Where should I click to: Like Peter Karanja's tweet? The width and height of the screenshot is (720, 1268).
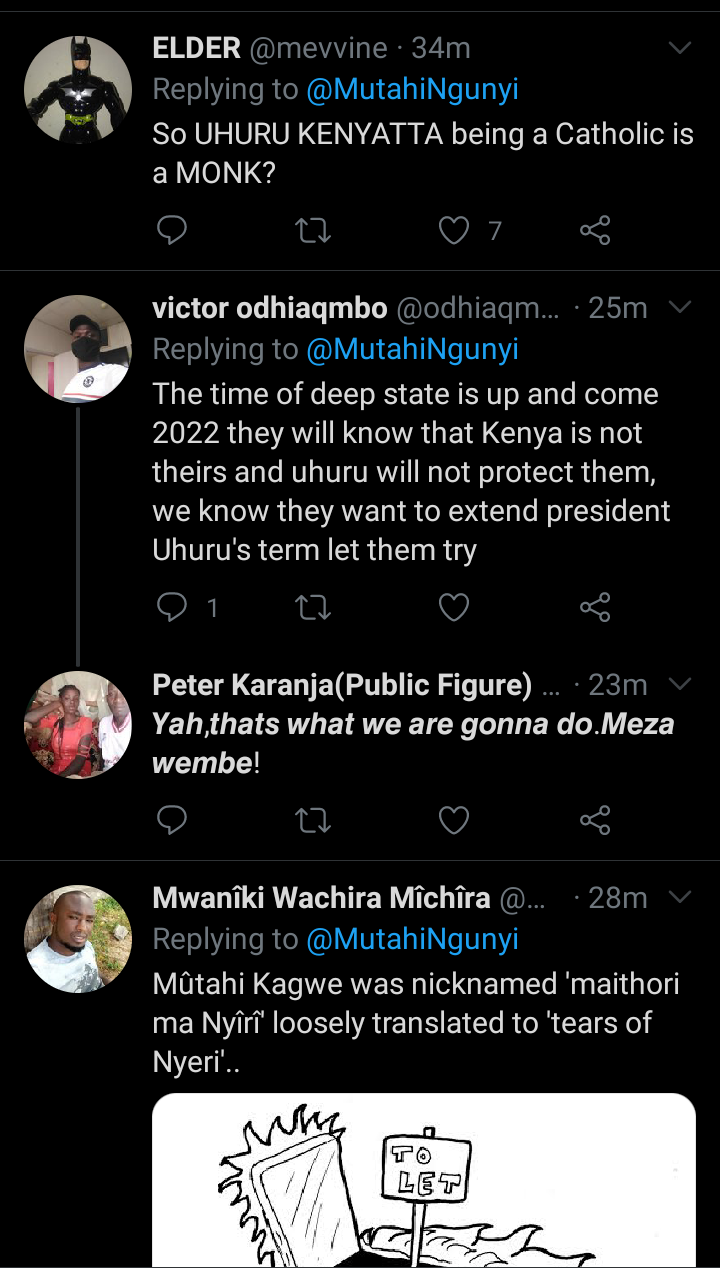click(x=454, y=820)
